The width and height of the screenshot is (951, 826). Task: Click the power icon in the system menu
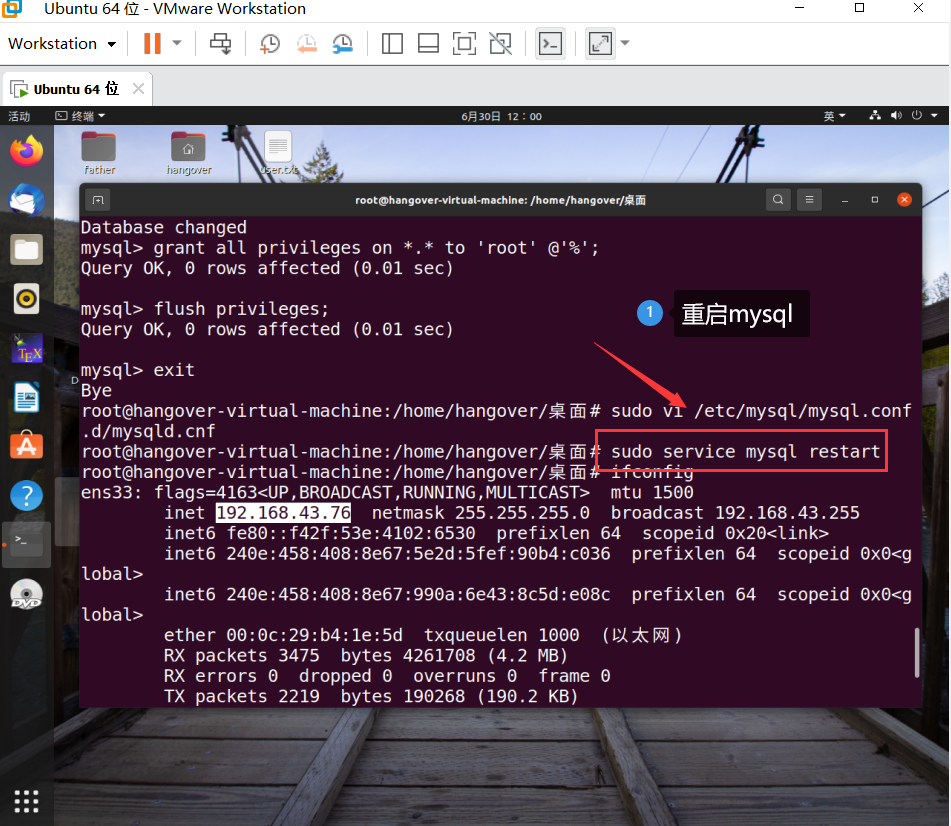[x=916, y=115]
